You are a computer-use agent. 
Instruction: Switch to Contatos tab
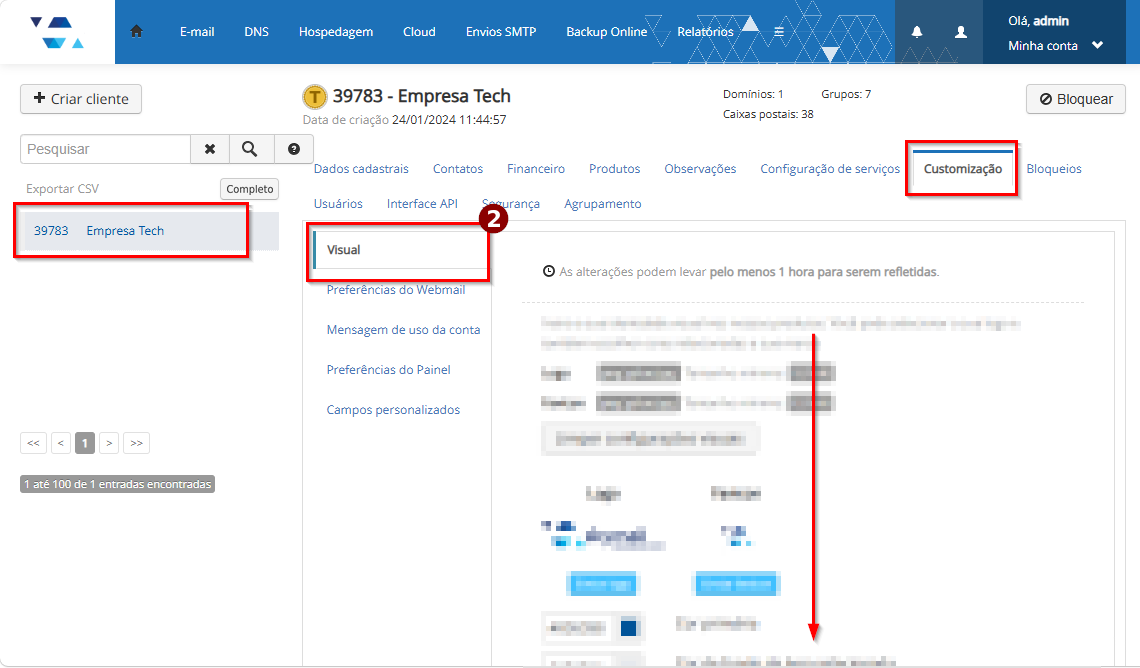pos(458,169)
